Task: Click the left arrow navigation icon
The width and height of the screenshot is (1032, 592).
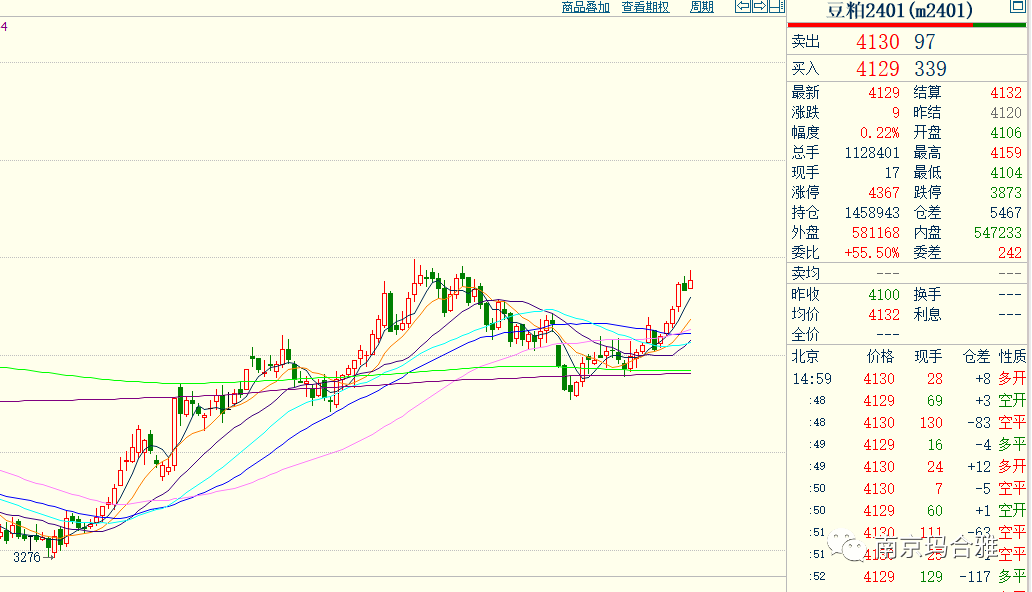Action: tap(743, 7)
